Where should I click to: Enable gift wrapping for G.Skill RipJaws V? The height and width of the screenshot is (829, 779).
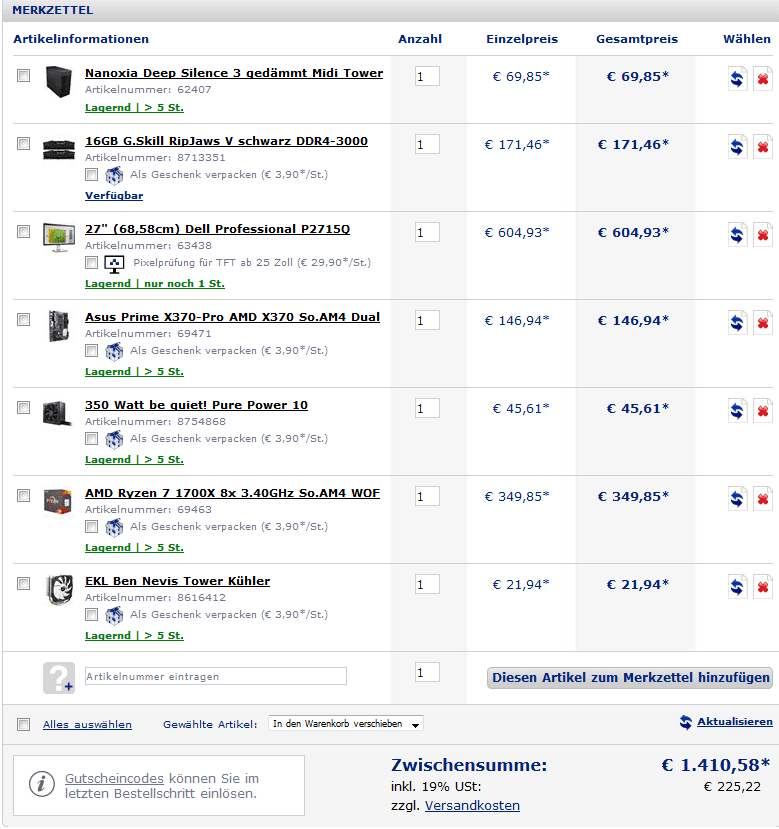pyautogui.click(x=91, y=174)
